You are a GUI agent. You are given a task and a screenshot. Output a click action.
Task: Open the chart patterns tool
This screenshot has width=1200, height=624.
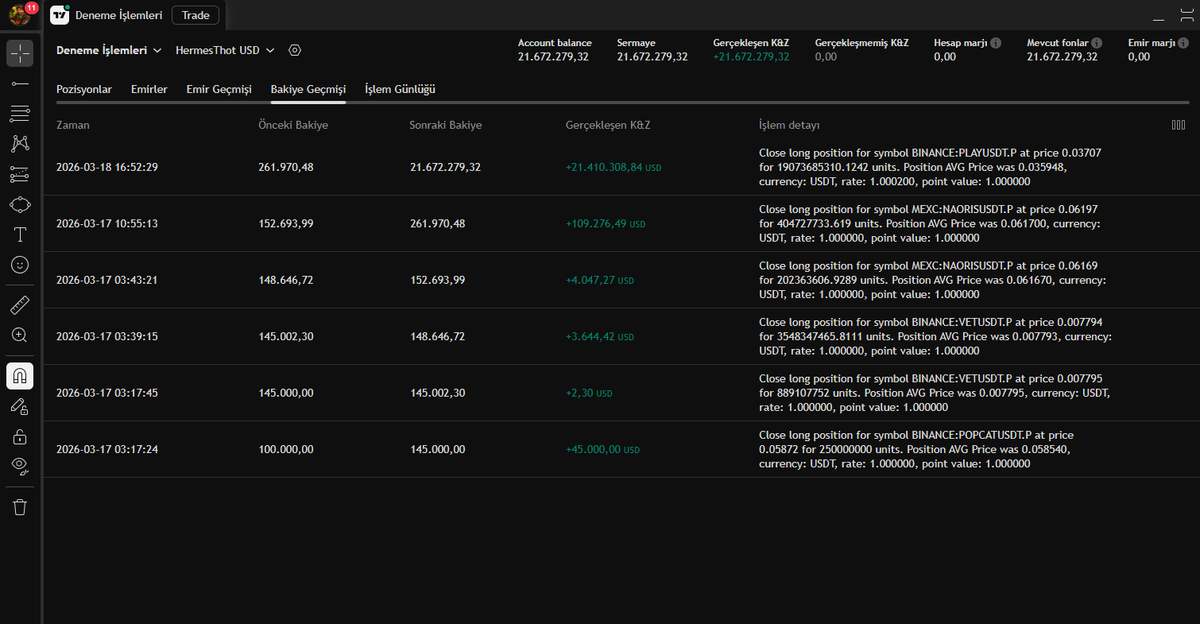pyautogui.click(x=20, y=144)
